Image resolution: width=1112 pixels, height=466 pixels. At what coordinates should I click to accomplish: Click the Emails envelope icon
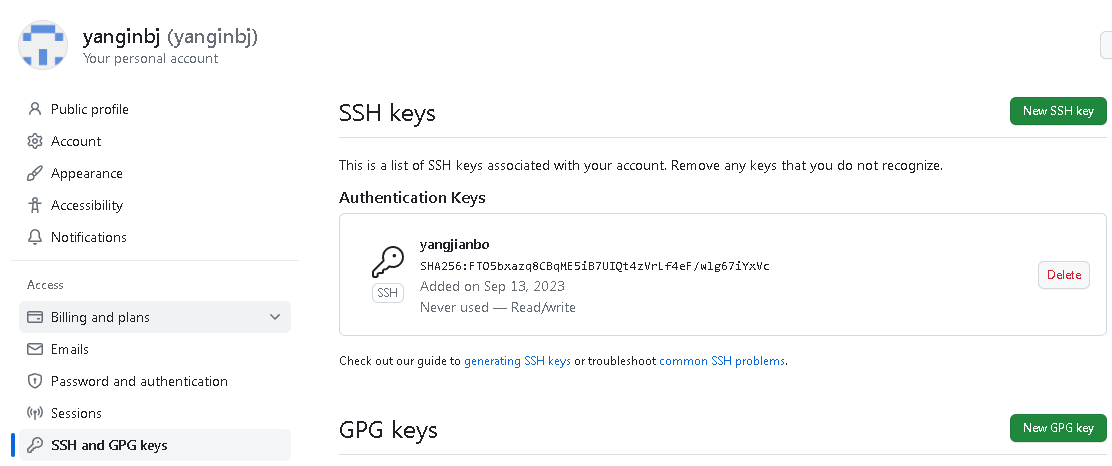coord(35,349)
